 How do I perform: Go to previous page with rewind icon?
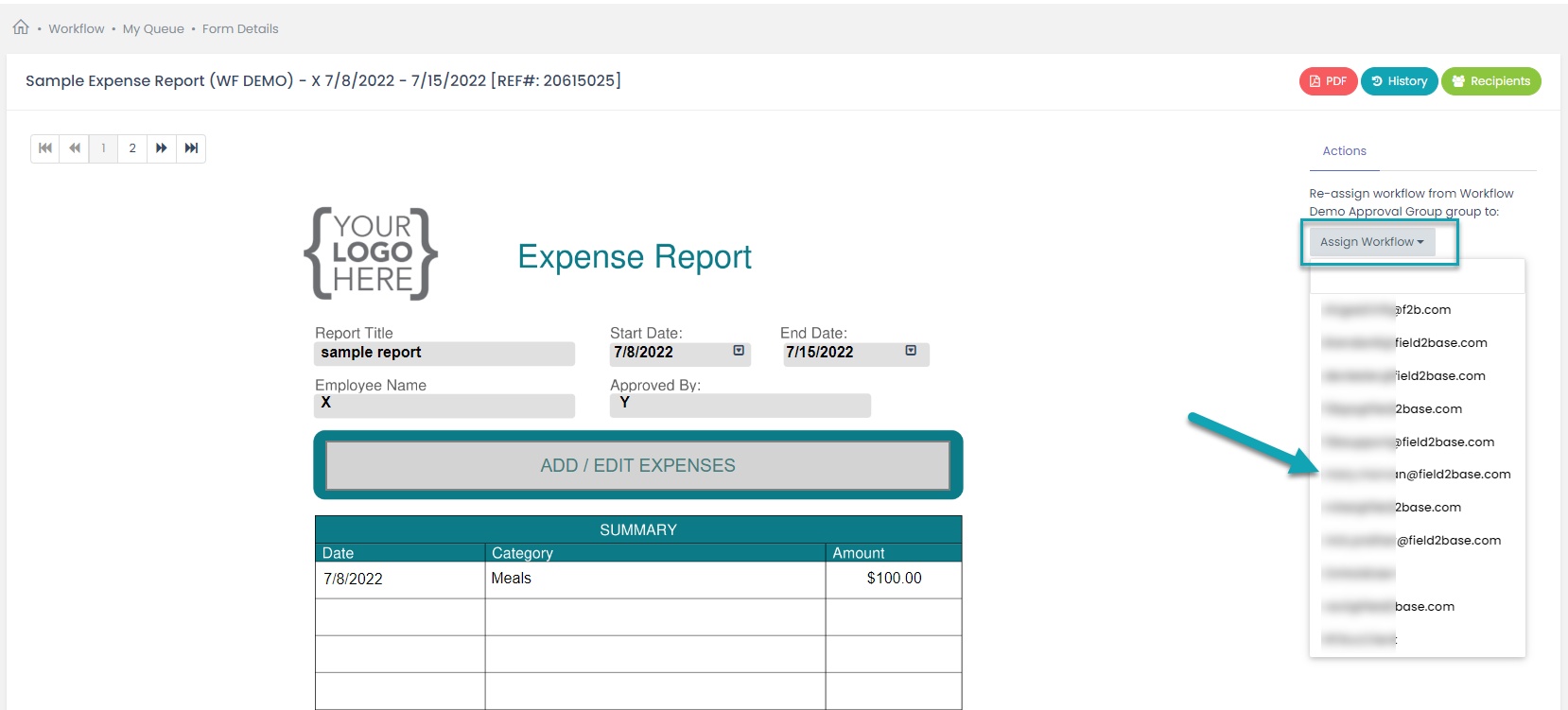(75, 148)
